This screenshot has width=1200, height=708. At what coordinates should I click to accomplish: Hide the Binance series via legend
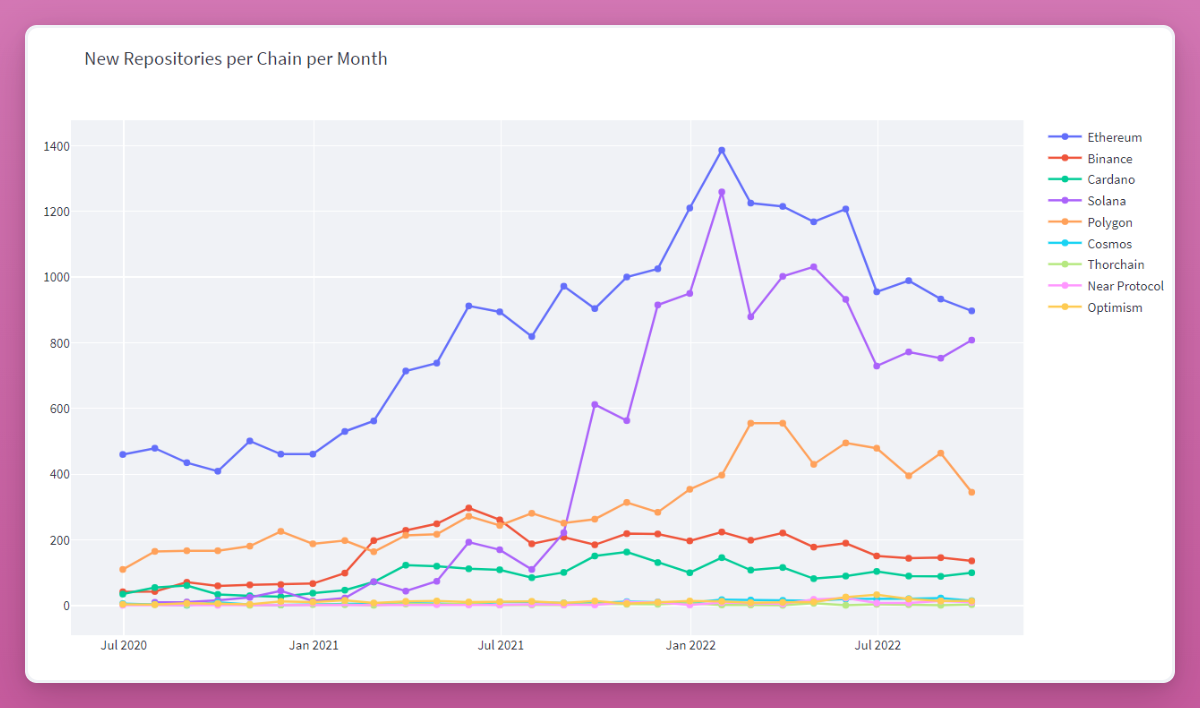point(1110,159)
